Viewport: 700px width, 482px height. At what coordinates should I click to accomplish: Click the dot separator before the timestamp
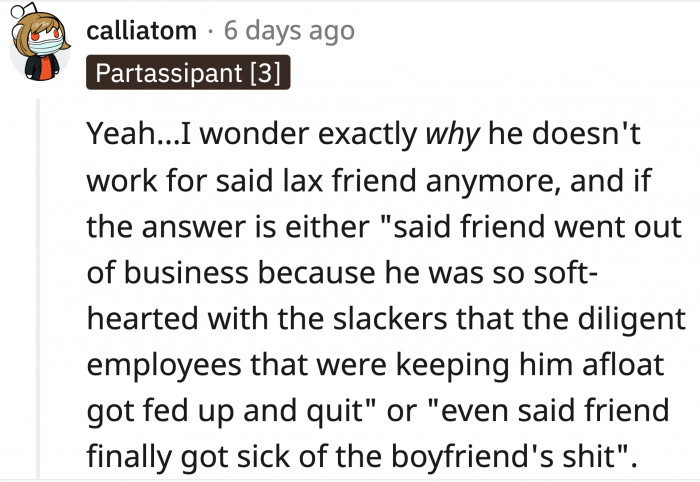click(210, 31)
